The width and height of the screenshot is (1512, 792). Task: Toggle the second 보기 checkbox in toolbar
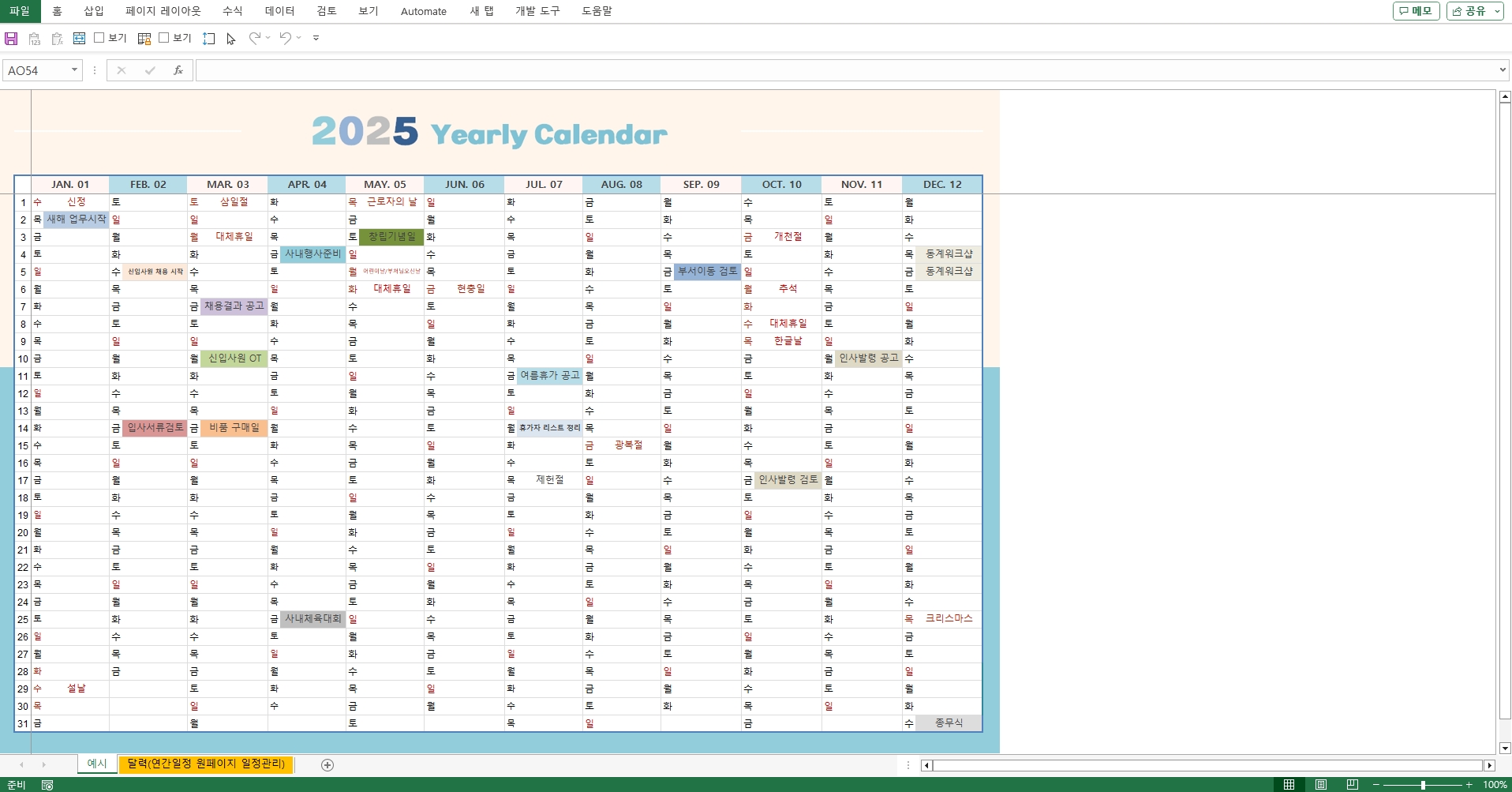pos(164,37)
